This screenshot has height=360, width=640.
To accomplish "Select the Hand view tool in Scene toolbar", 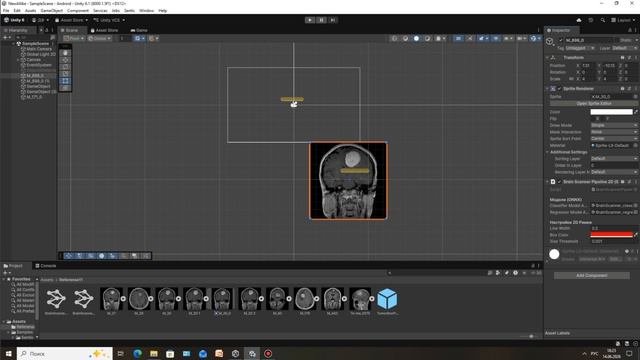I will coord(65,53).
